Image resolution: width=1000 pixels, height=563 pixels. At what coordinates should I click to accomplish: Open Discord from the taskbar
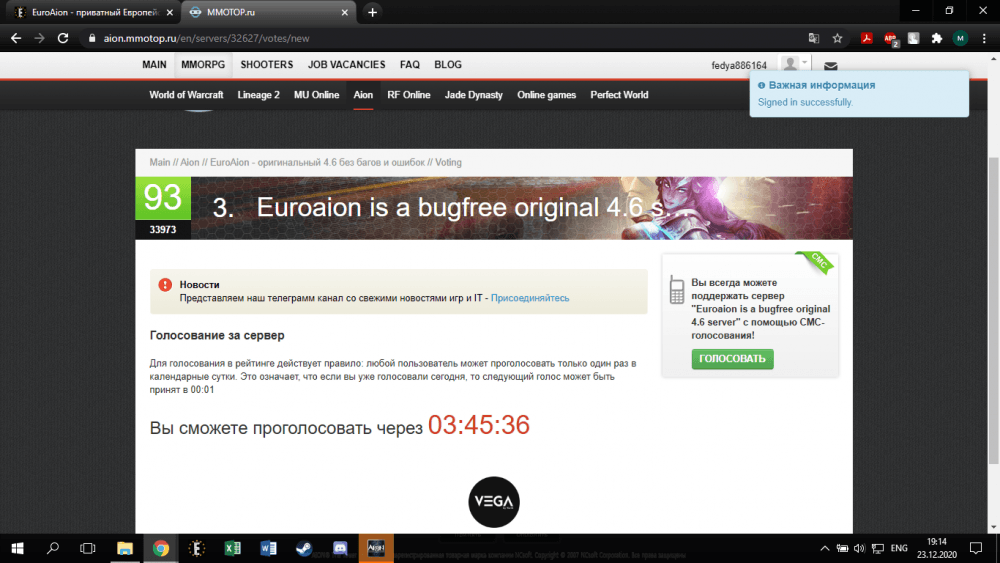(339, 548)
